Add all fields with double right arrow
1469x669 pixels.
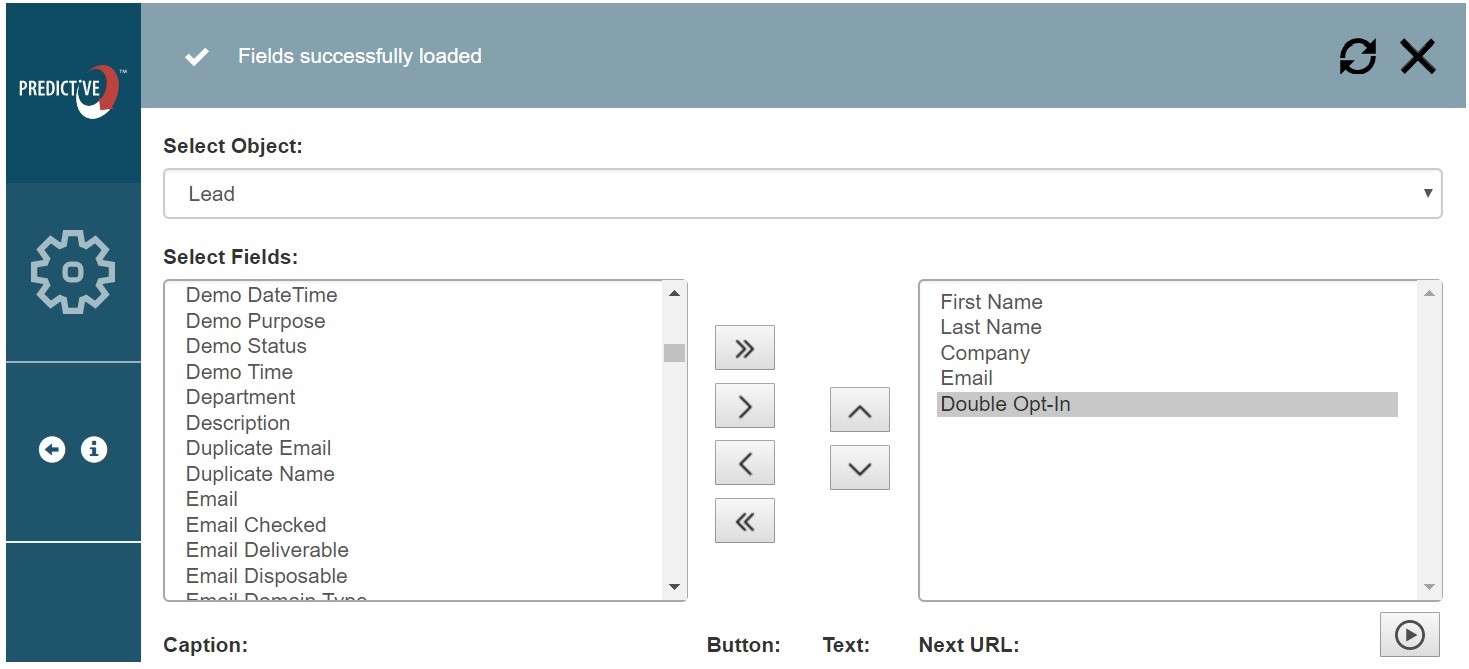click(x=744, y=348)
